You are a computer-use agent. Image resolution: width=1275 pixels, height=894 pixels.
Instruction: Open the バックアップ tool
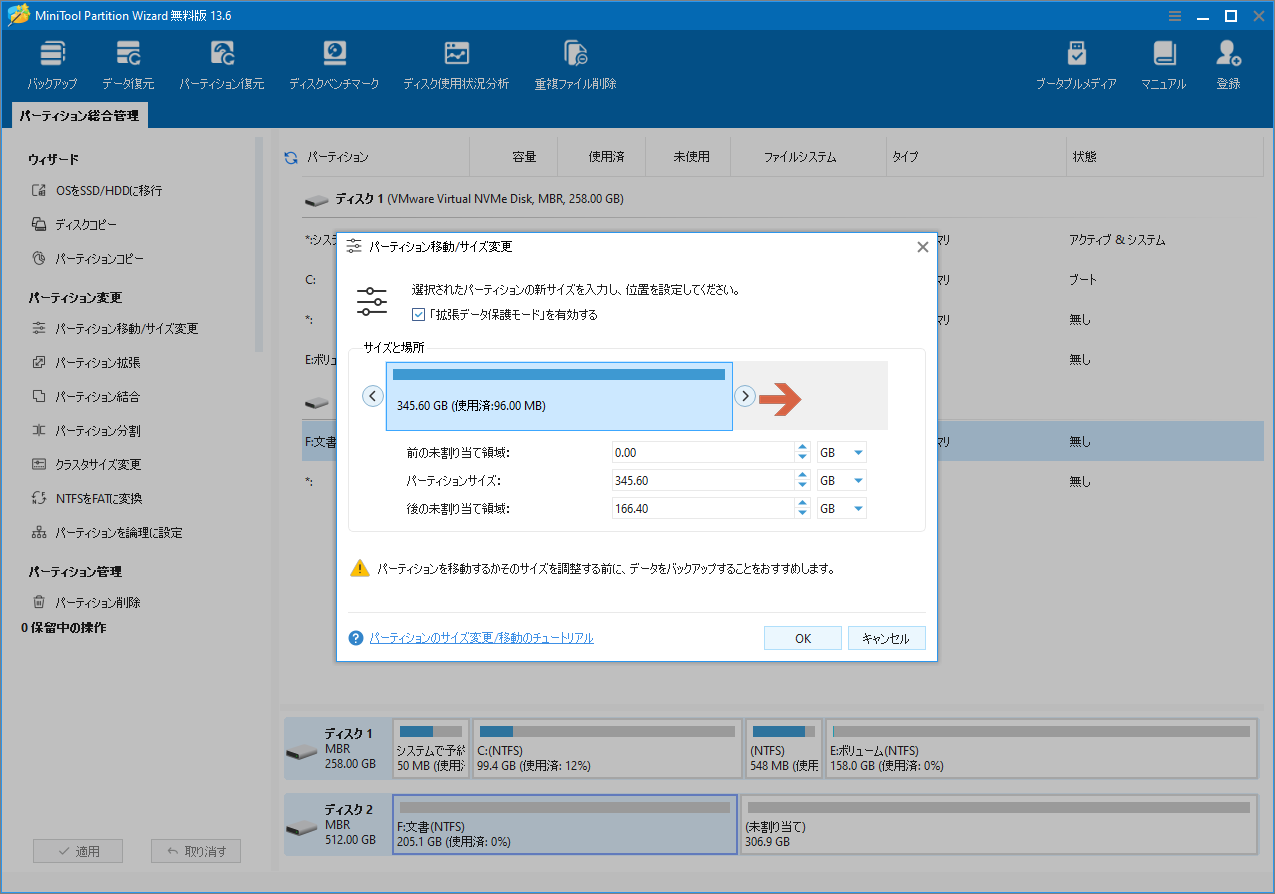tap(52, 62)
